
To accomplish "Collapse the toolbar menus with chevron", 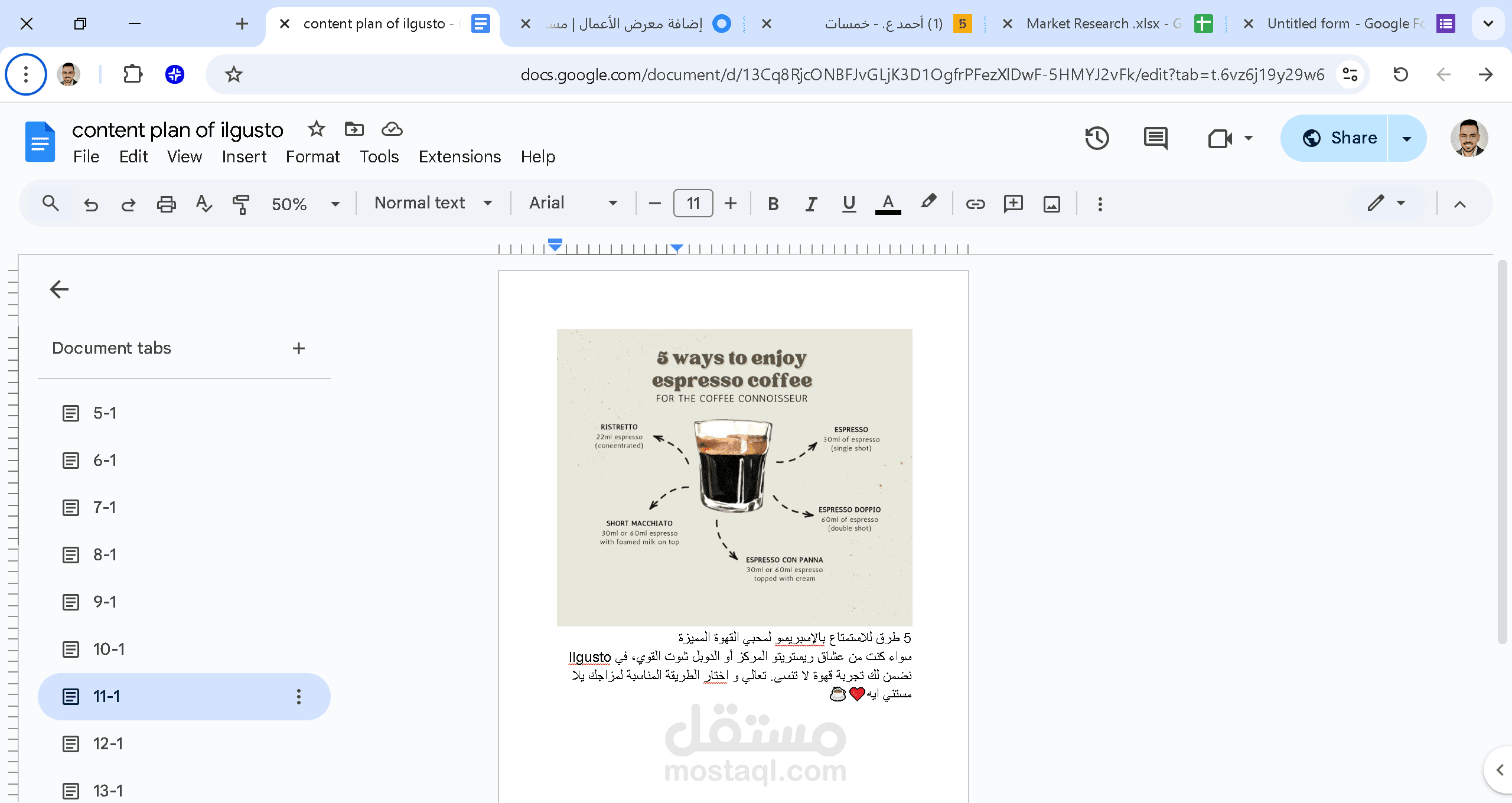I will [x=1460, y=204].
